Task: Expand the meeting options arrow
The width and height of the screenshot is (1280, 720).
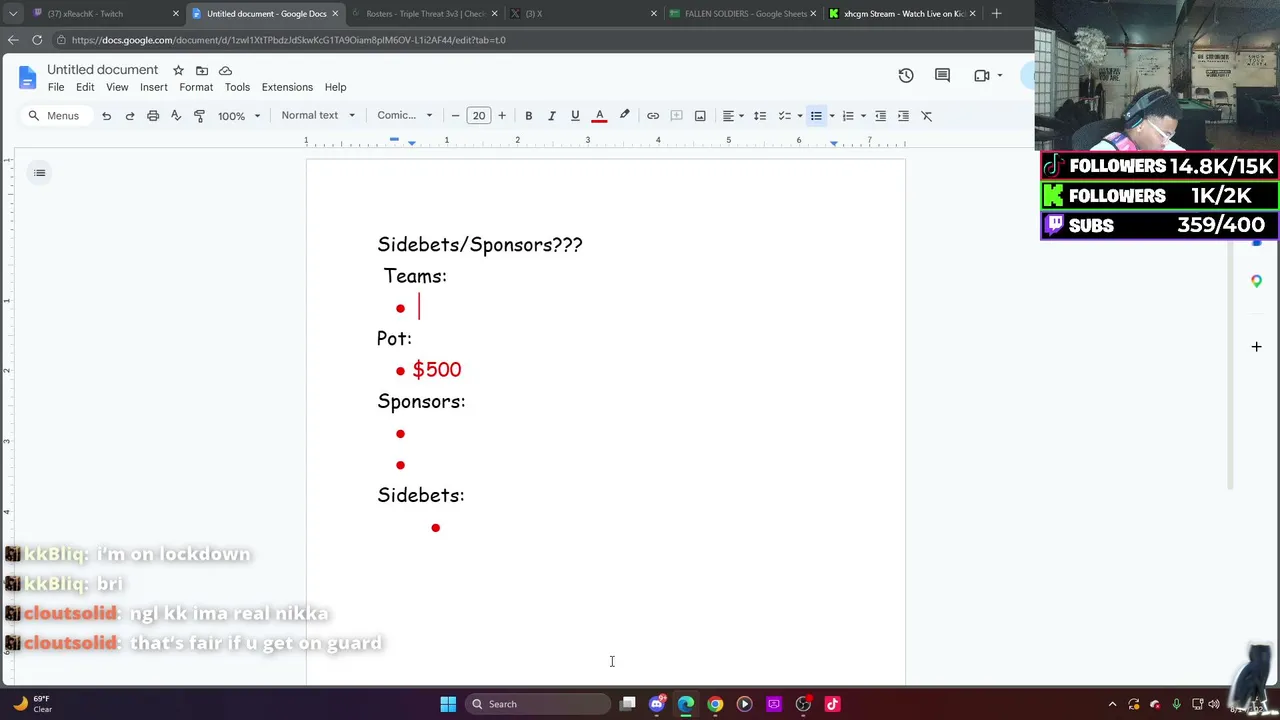Action: pyautogui.click(x=999, y=76)
